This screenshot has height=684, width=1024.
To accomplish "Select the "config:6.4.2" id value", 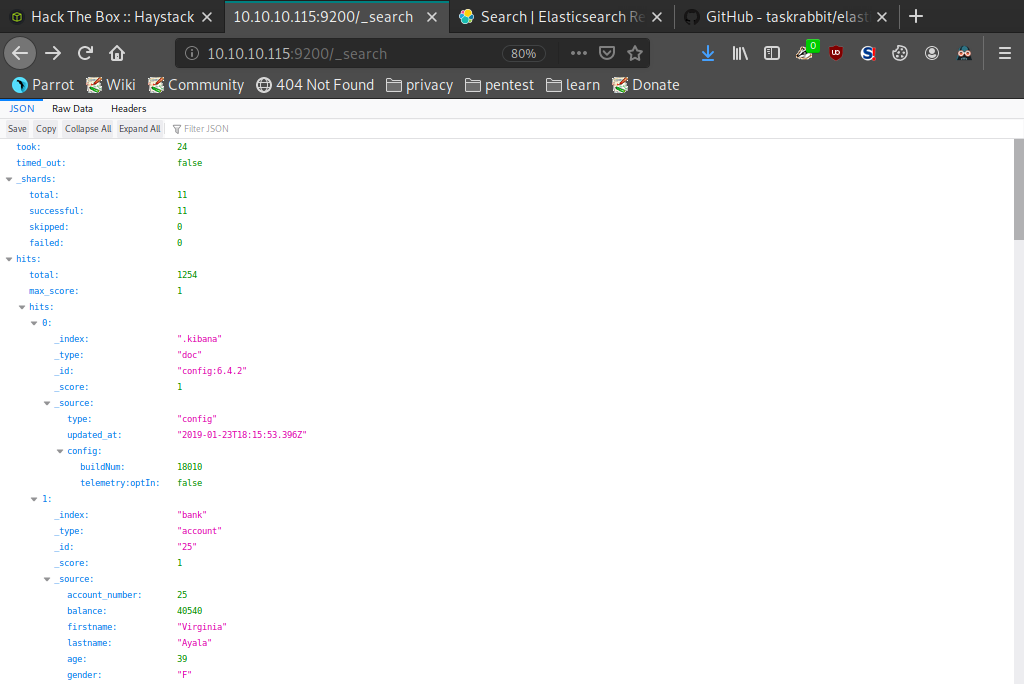I will point(212,371).
